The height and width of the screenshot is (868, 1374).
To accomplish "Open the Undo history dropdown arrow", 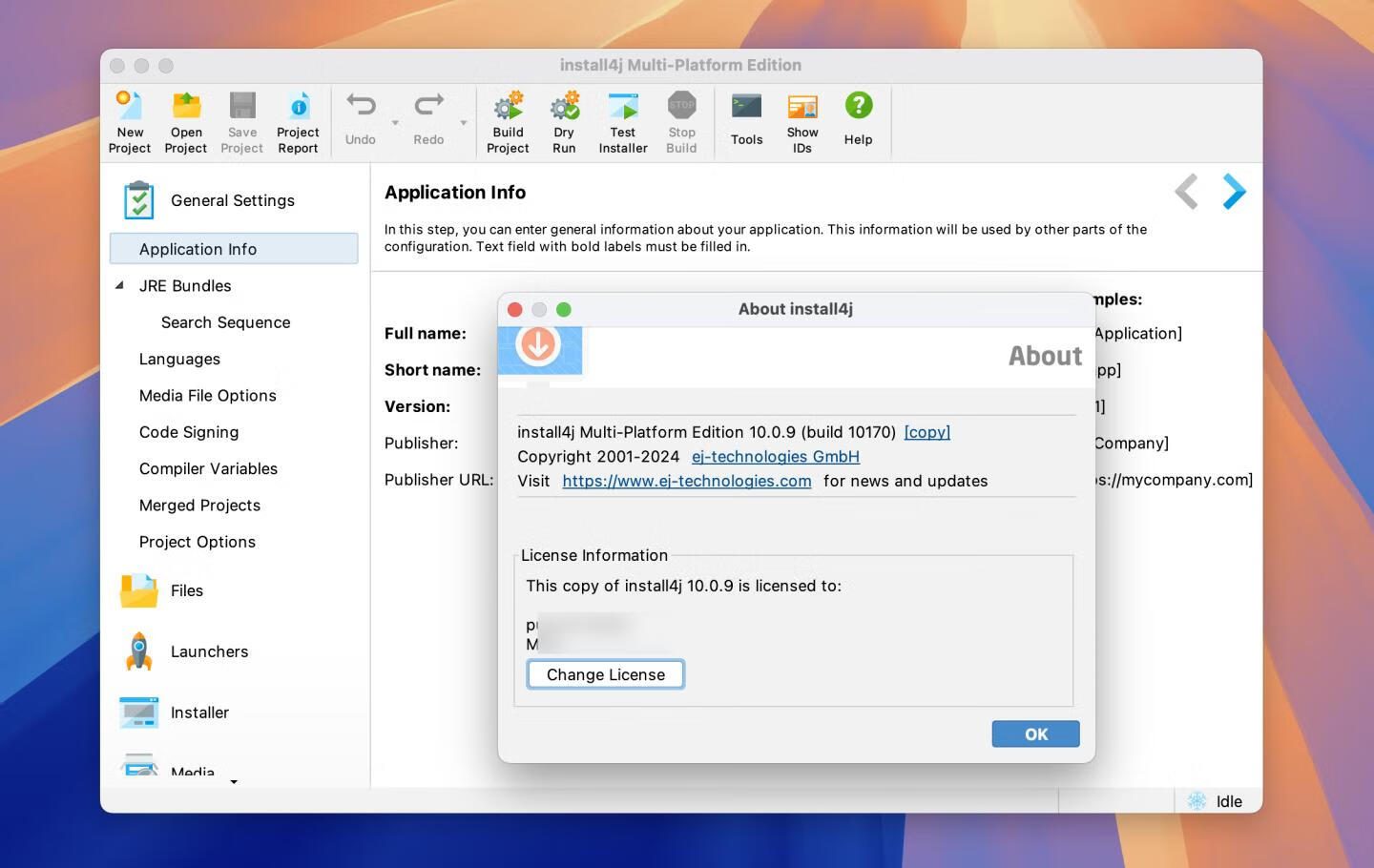I will click(x=395, y=123).
